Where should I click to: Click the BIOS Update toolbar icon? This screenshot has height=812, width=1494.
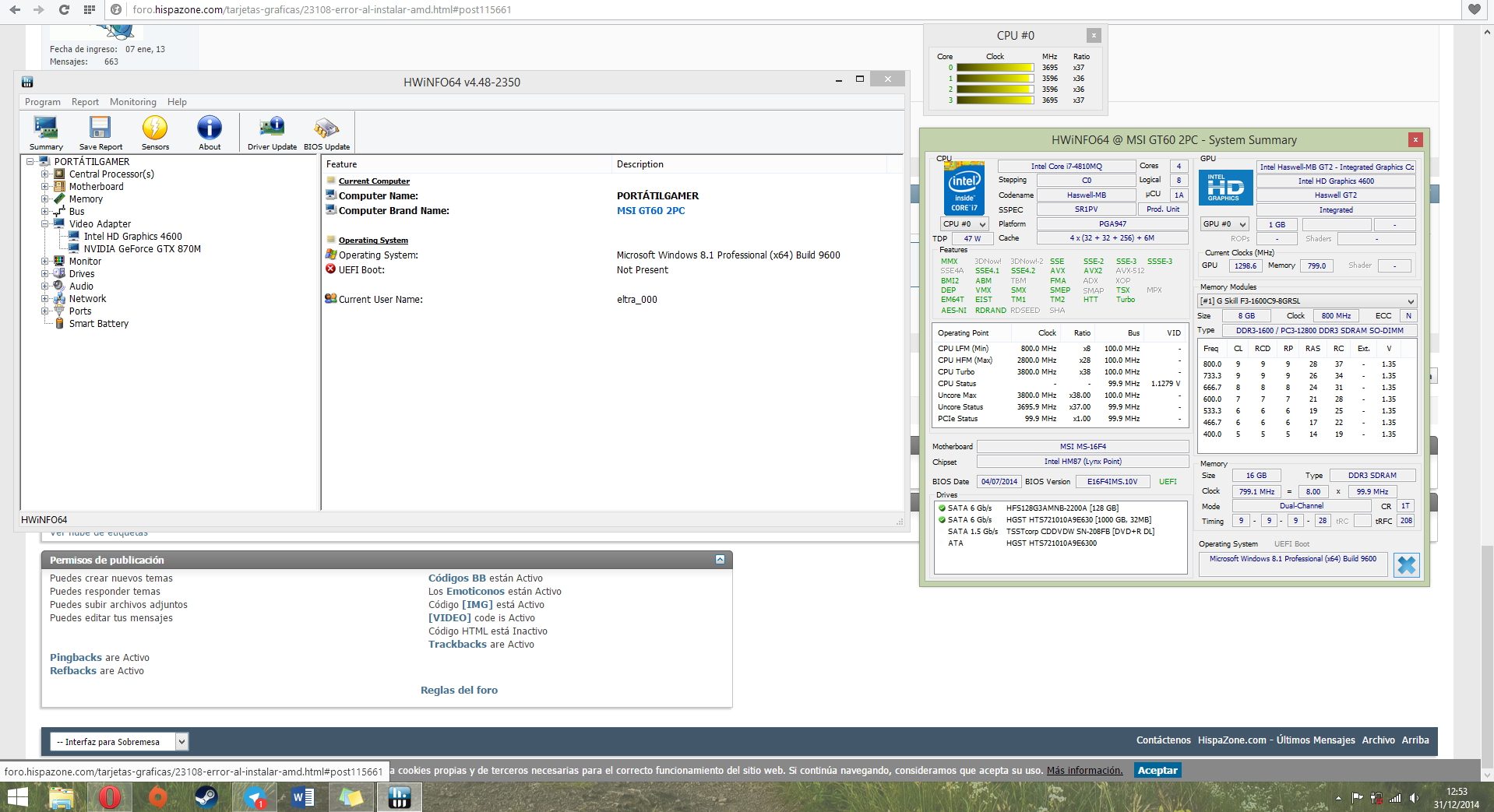326,132
